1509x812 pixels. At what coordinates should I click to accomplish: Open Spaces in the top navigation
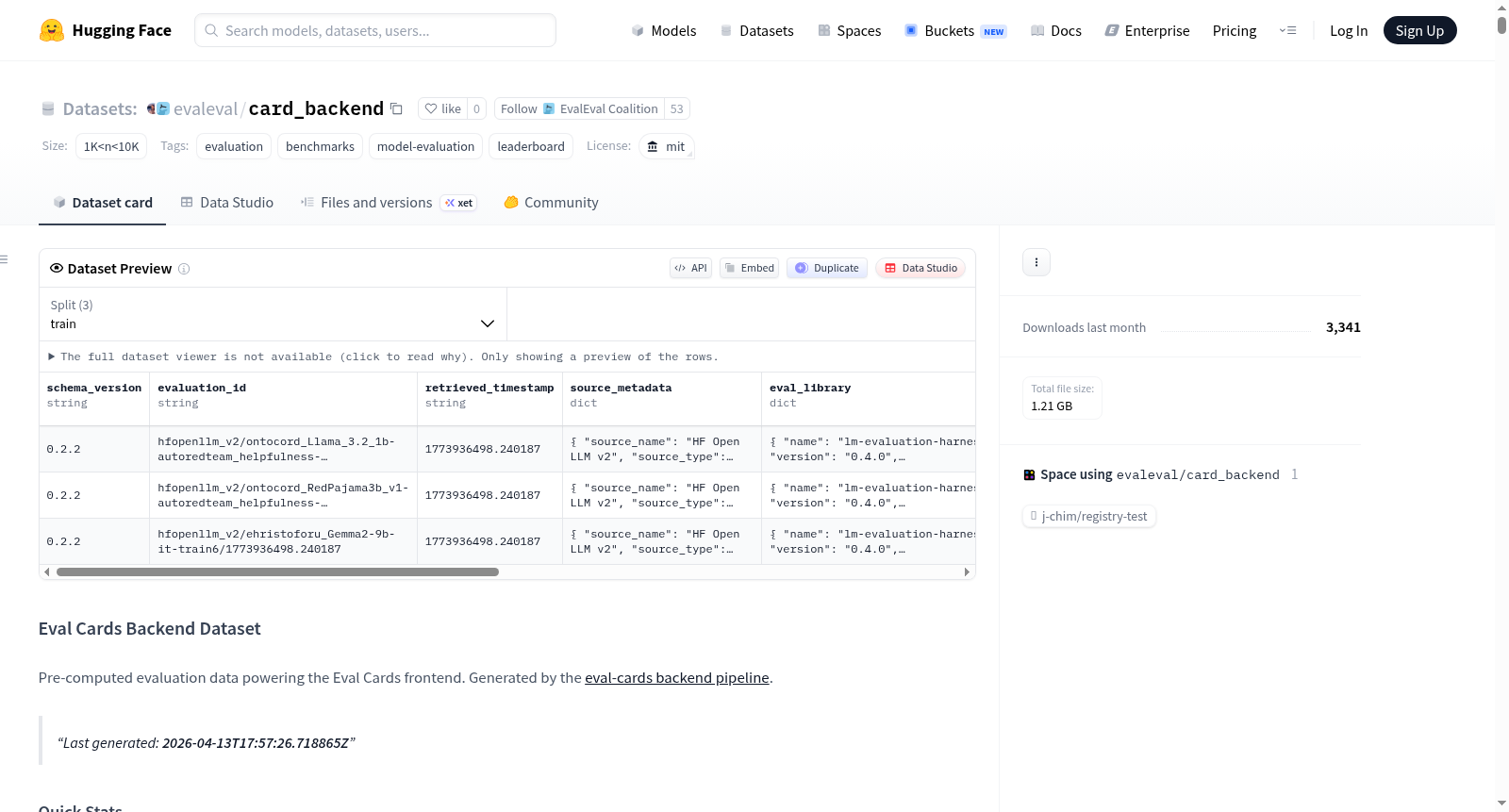[849, 30]
